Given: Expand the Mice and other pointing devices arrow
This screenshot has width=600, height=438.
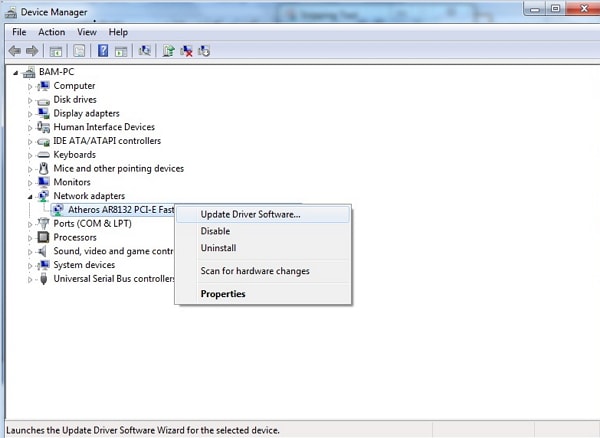Looking at the screenshot, I should pyautogui.click(x=30, y=169).
